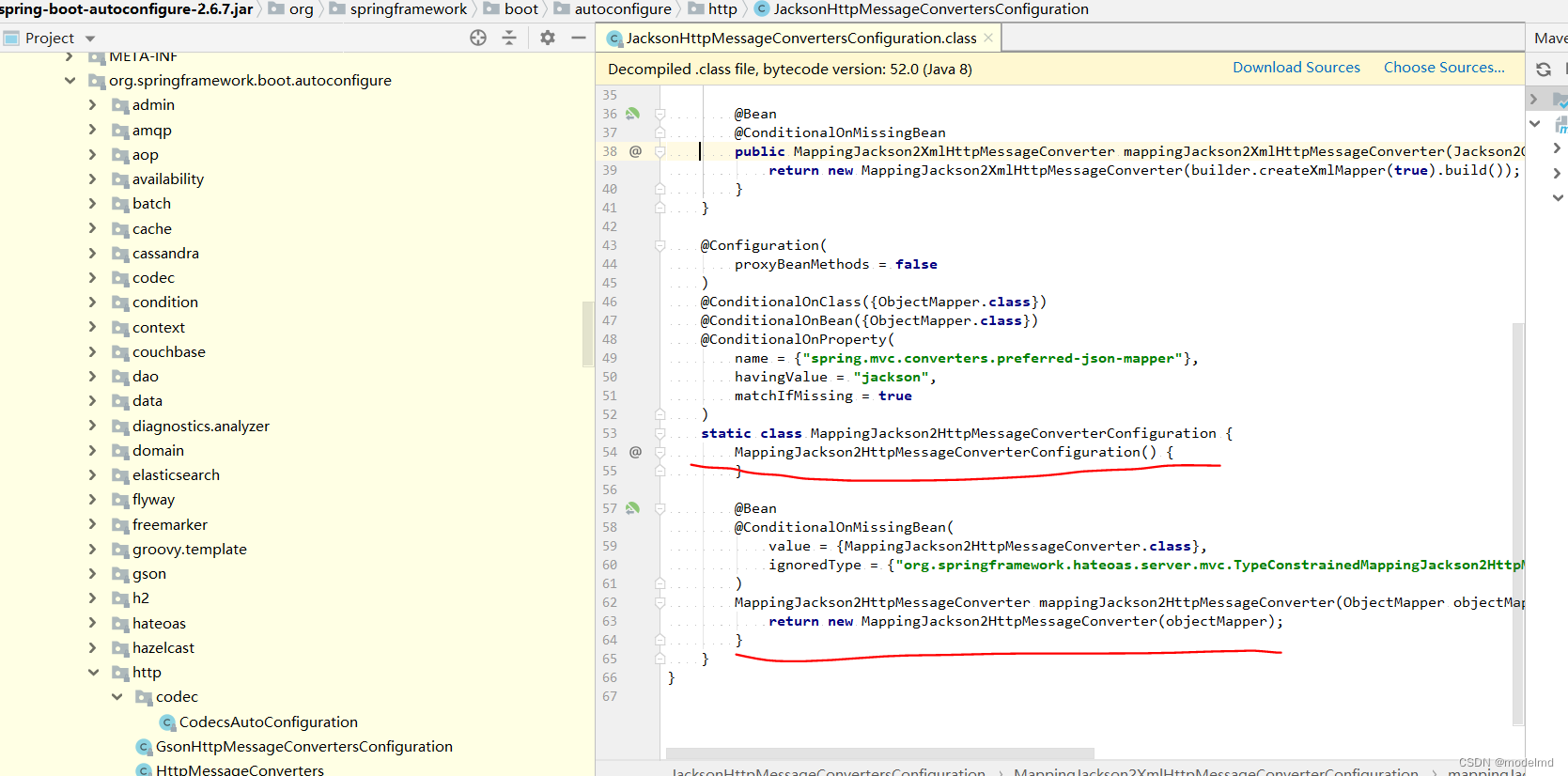Screen dimensions: 1568x776
Task: Click the admin package folder icon
Action: pyautogui.click(x=120, y=105)
